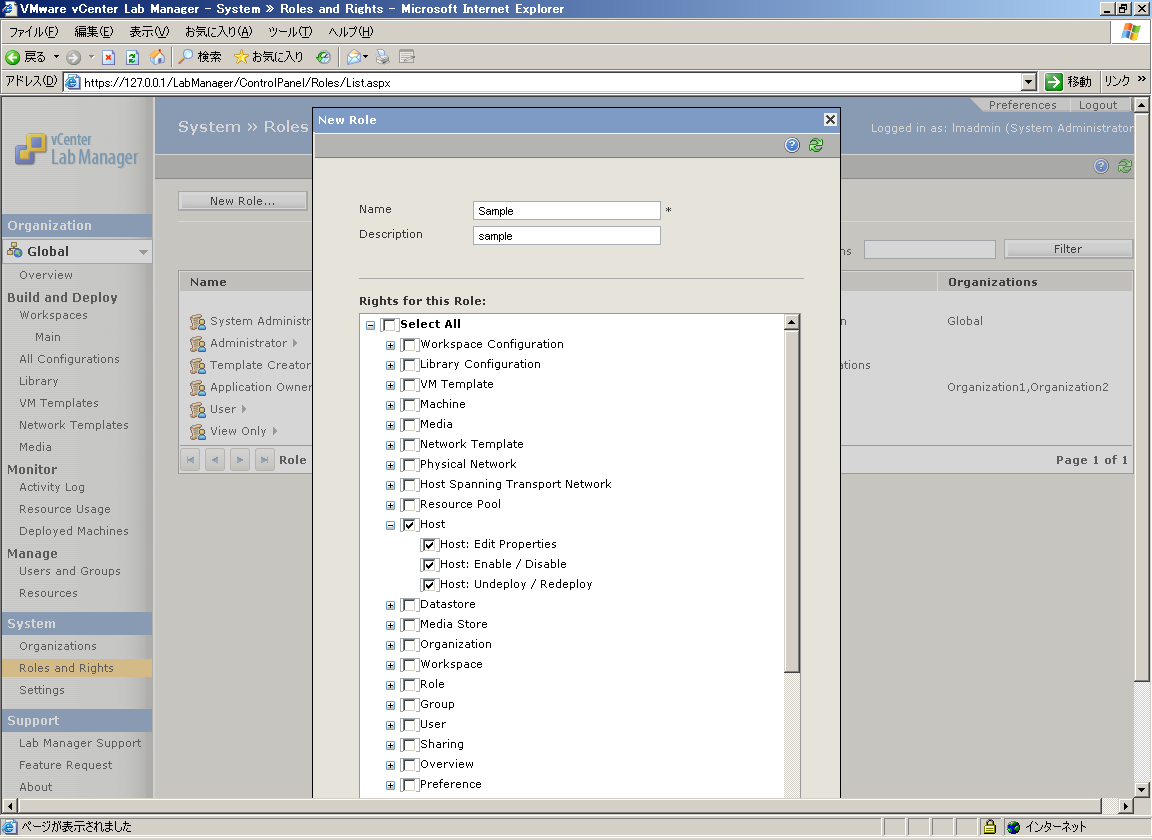Open the 表示(V) menu
This screenshot has height=840, width=1152.
pos(149,32)
